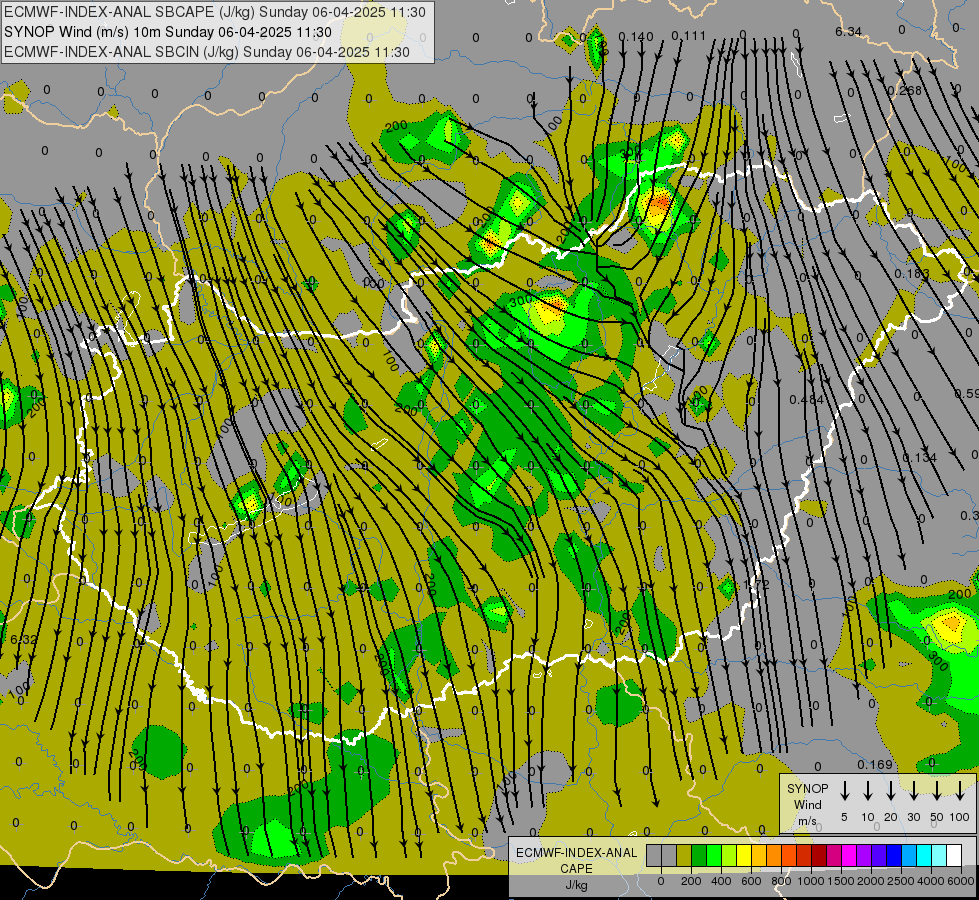The width and height of the screenshot is (979, 900).
Task: Click the 6000 tick label on CAPE scale
Action: pos(961,881)
